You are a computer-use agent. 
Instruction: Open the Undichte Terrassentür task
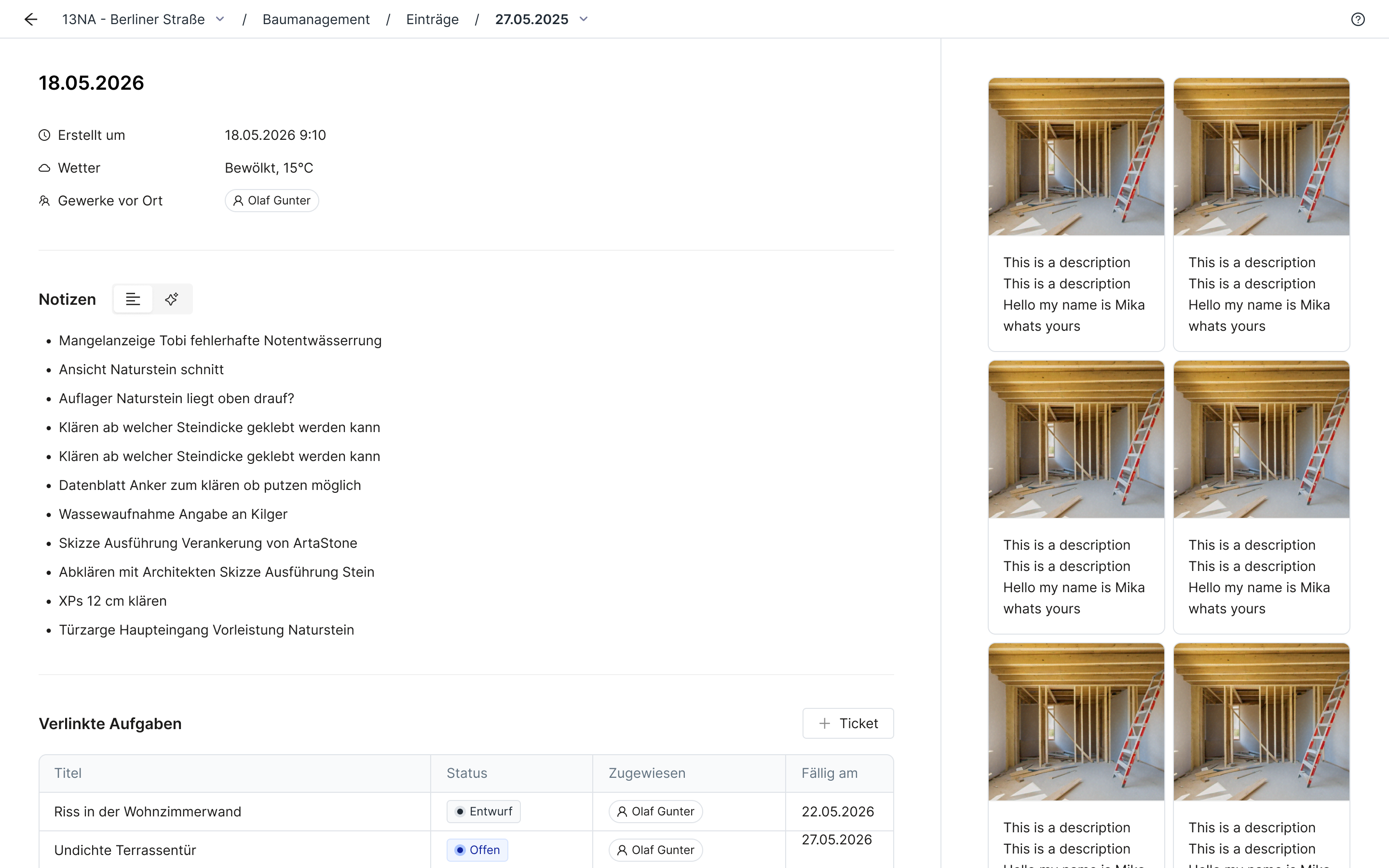coord(125,850)
